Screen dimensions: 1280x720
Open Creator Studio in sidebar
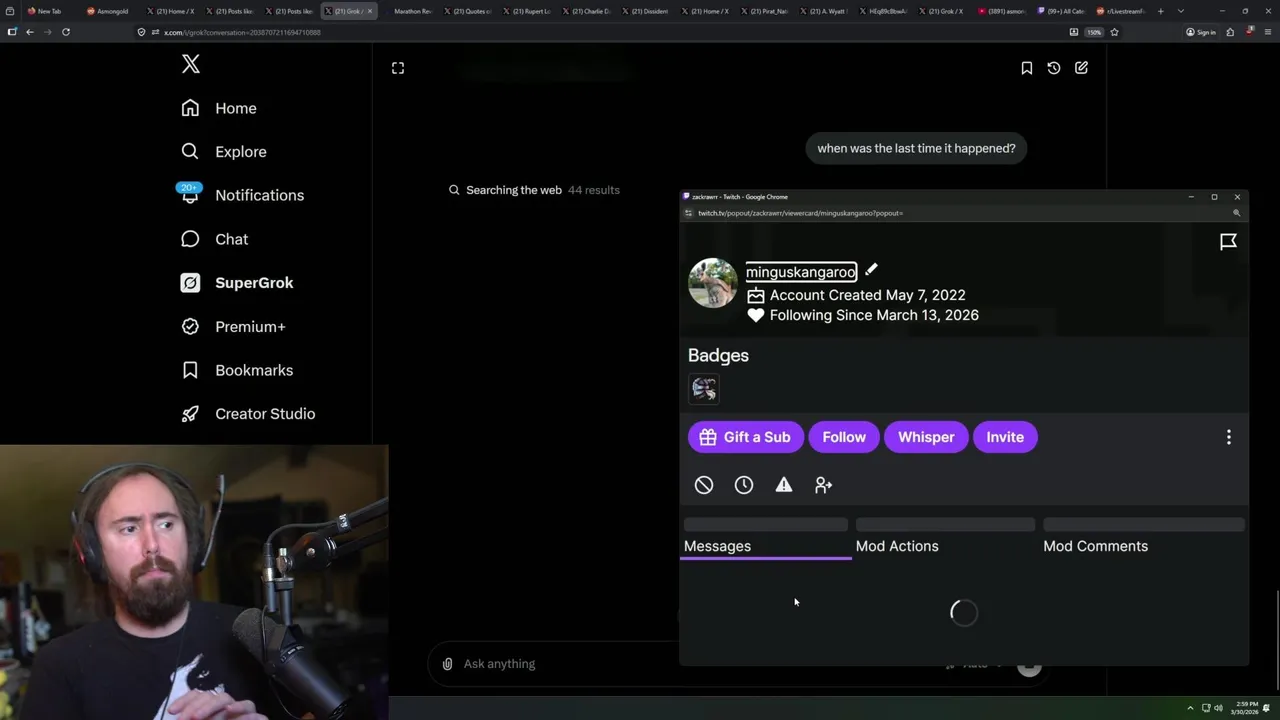[x=248, y=414]
